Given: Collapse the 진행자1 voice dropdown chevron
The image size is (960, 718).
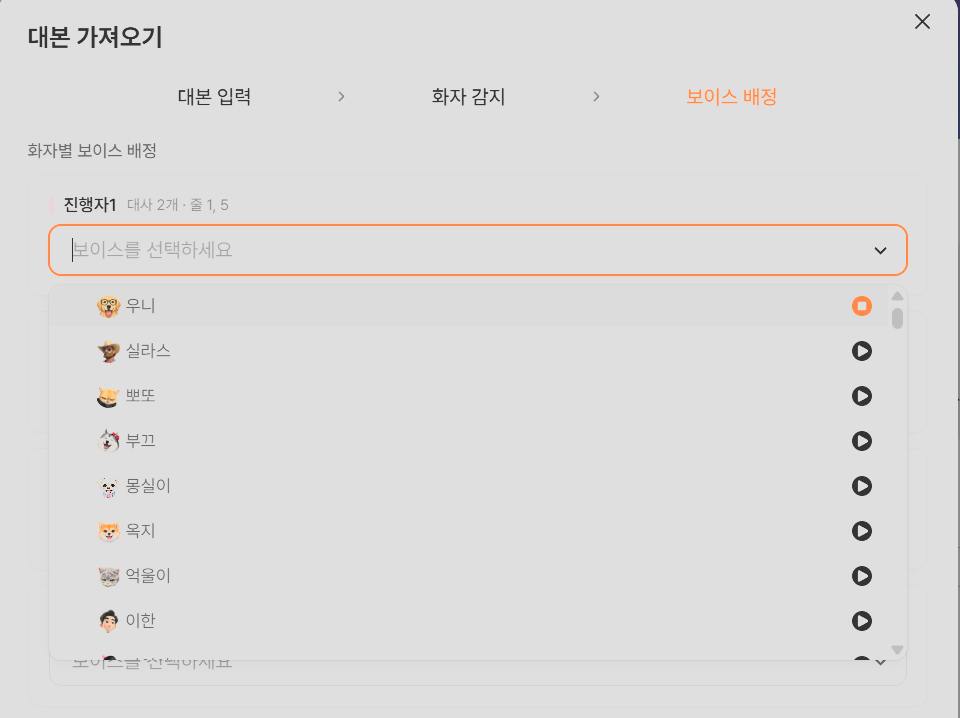Looking at the screenshot, I should [880, 250].
